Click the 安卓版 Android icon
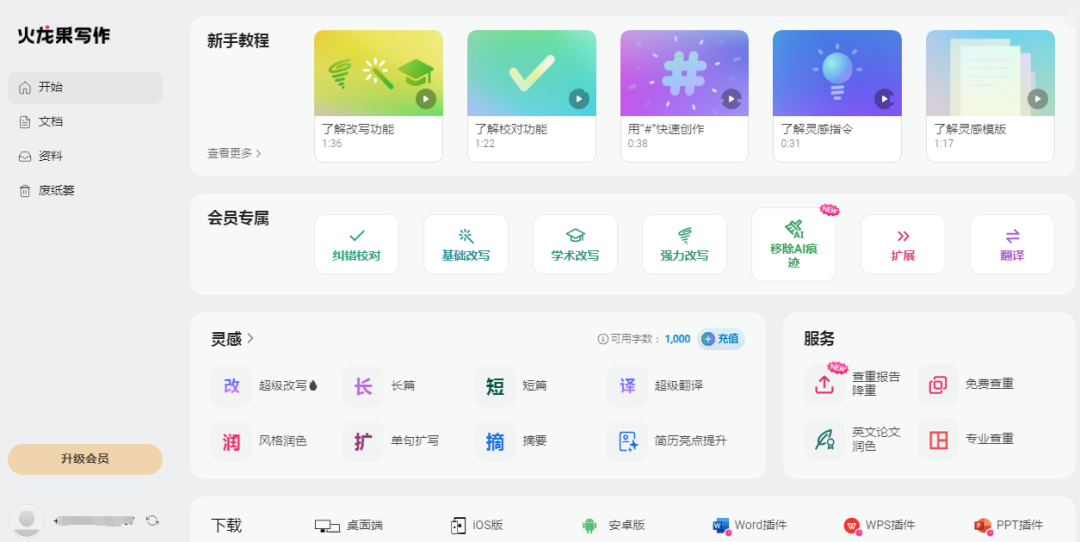Screen dimensions: 1080x542 click(589, 525)
